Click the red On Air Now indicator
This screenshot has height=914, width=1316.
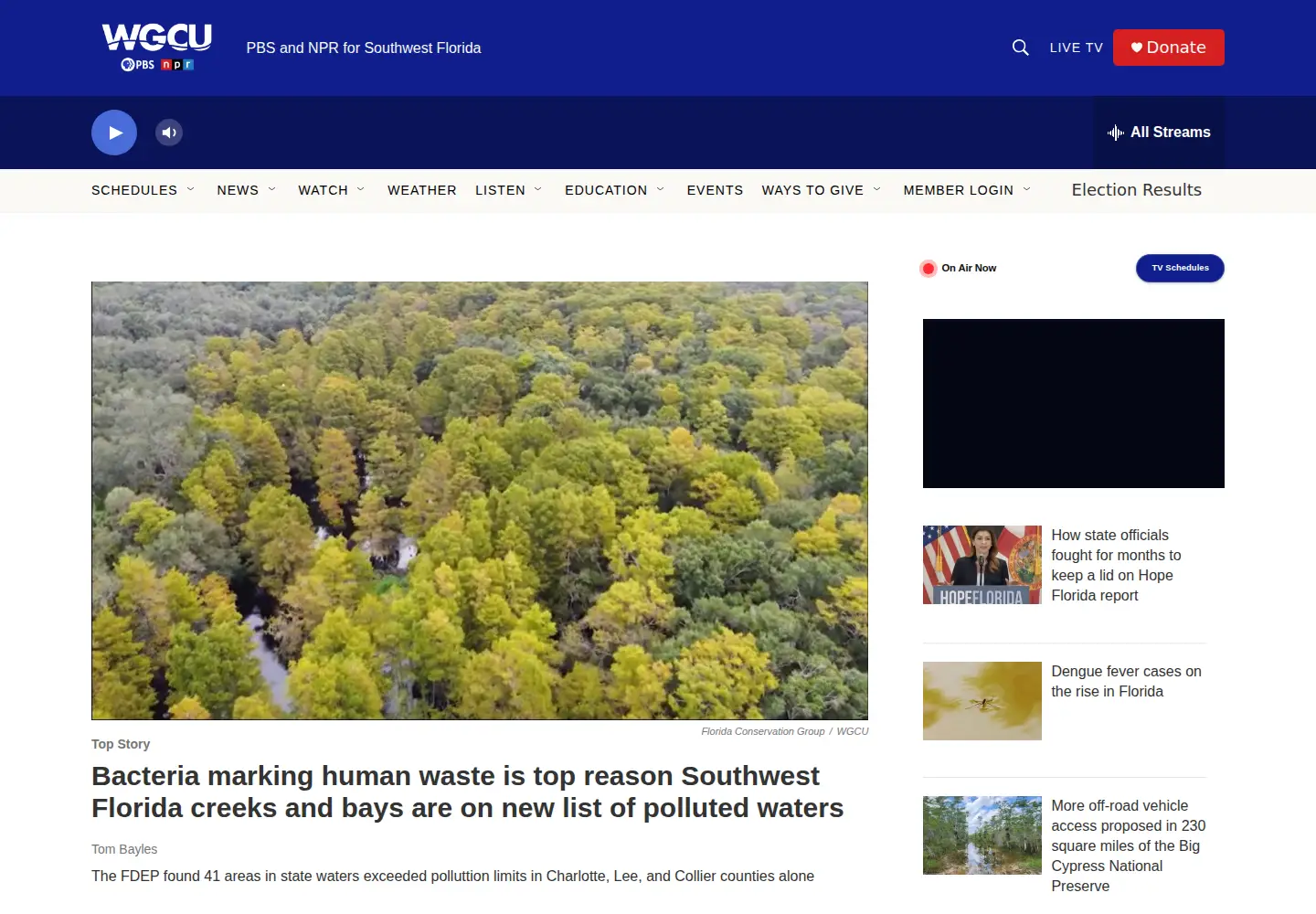tap(929, 268)
